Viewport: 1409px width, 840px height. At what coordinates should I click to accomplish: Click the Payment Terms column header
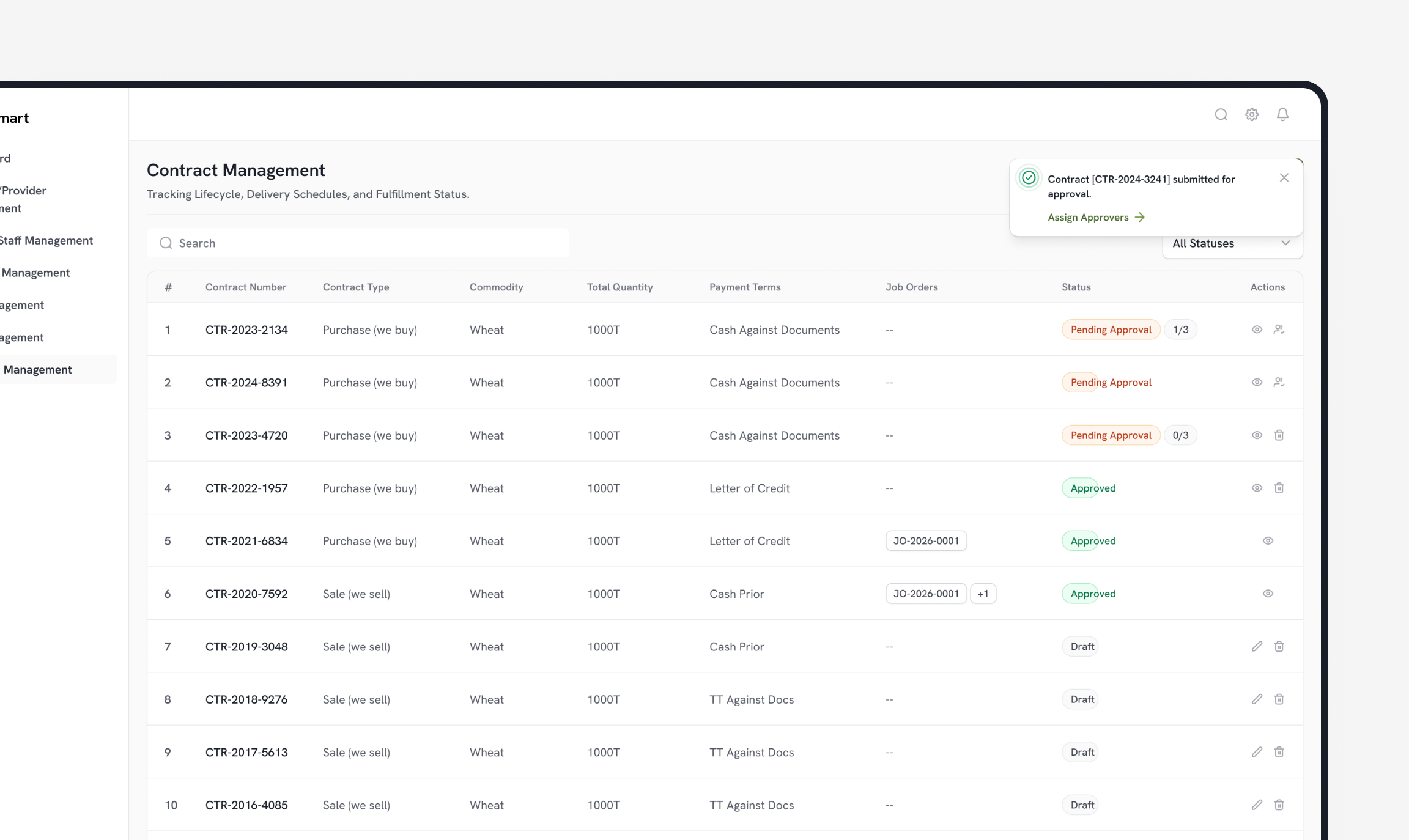click(745, 287)
